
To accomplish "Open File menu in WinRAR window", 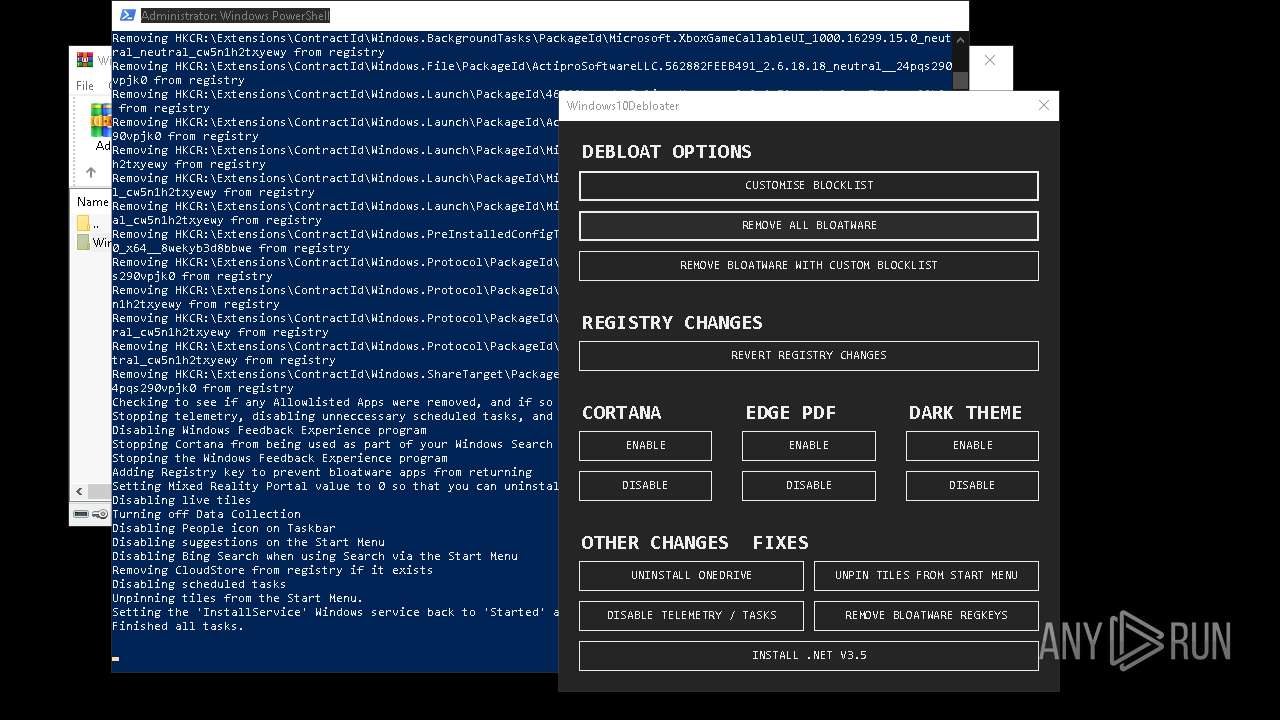I will pyautogui.click(x=85, y=86).
